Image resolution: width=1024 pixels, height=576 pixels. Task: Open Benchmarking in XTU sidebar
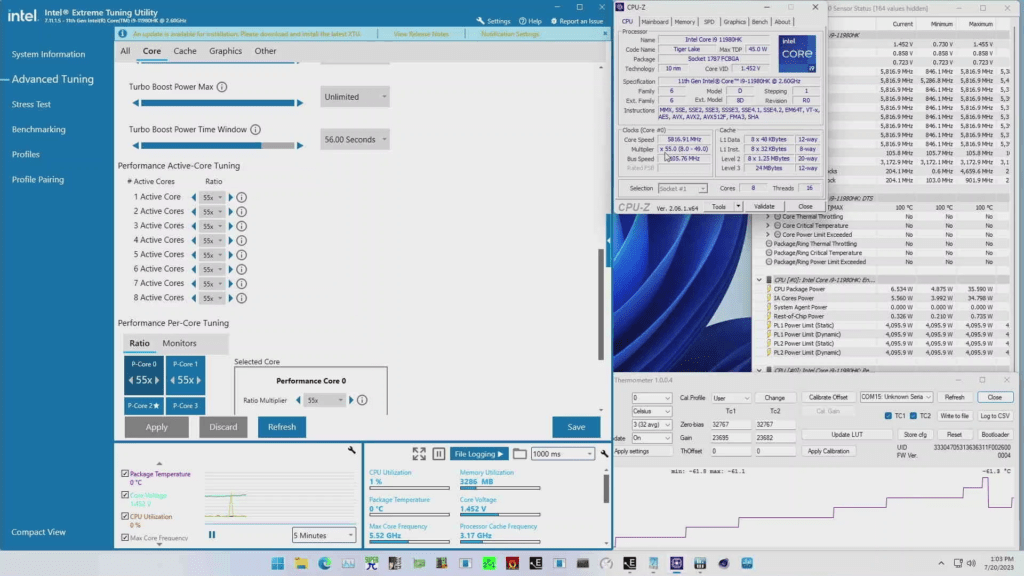39,129
